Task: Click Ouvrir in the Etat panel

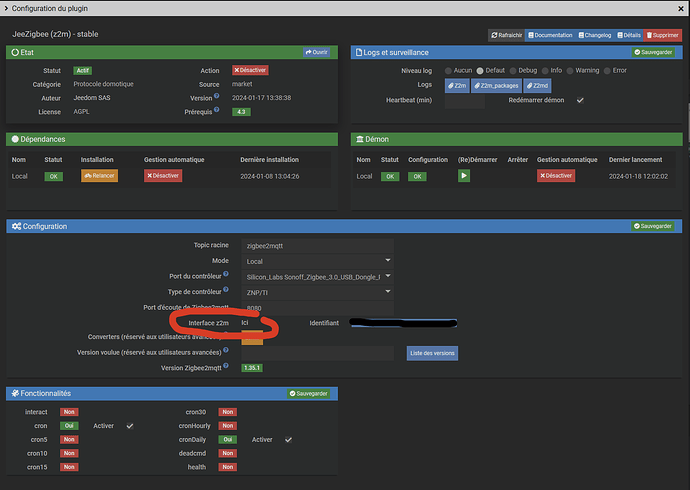Action: tap(316, 52)
